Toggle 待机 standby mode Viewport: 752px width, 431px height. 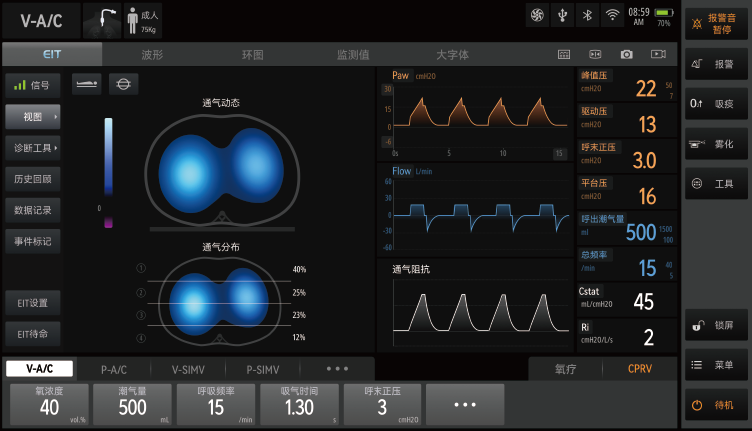[x=716, y=405]
